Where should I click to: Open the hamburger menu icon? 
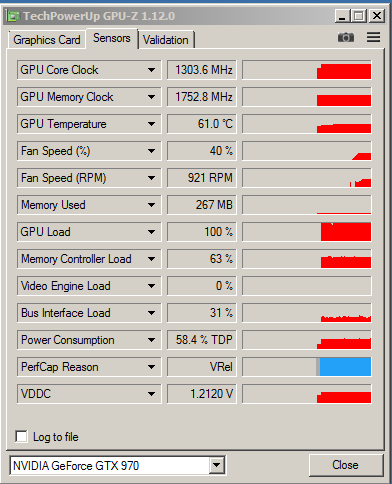(373, 37)
